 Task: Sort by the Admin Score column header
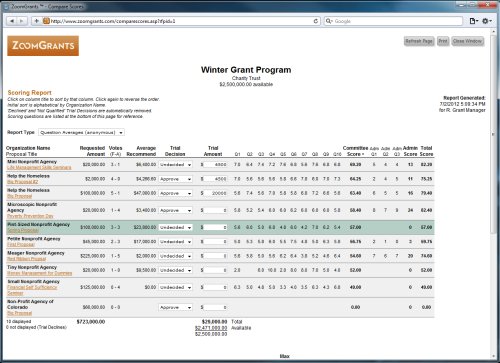pyautogui.click(x=410, y=151)
